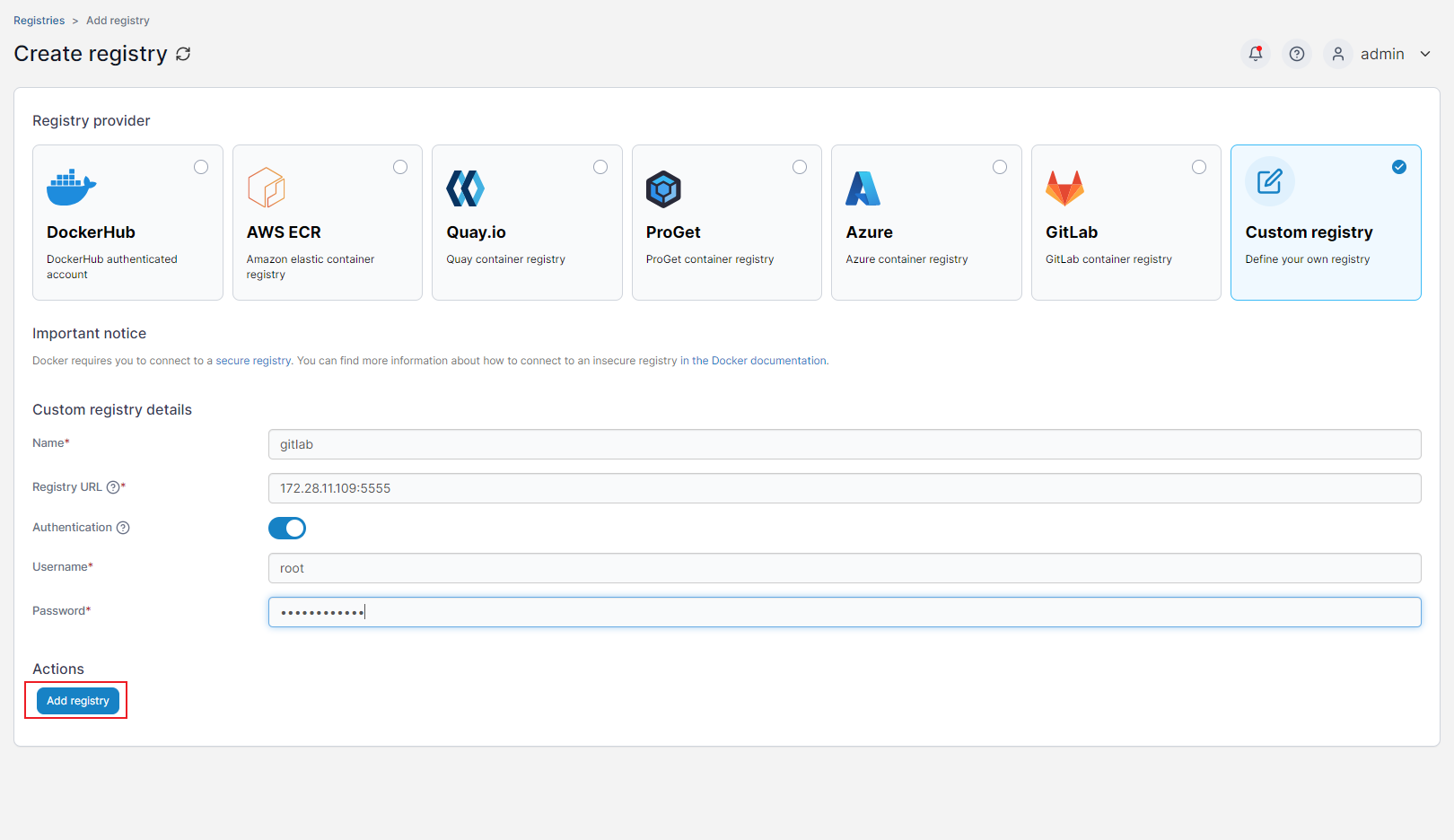
Task: Click the 'Actions' section heading
Action: (58, 669)
